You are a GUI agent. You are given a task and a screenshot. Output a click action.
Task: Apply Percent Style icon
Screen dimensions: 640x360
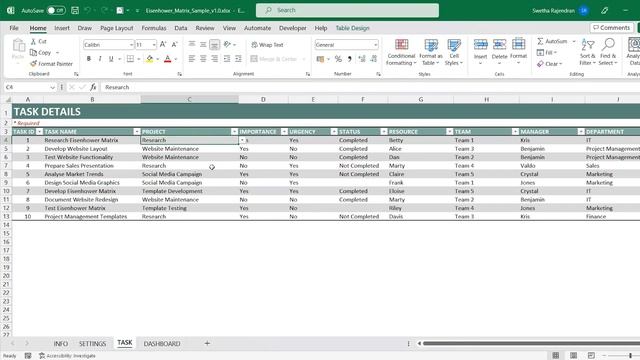338,59
